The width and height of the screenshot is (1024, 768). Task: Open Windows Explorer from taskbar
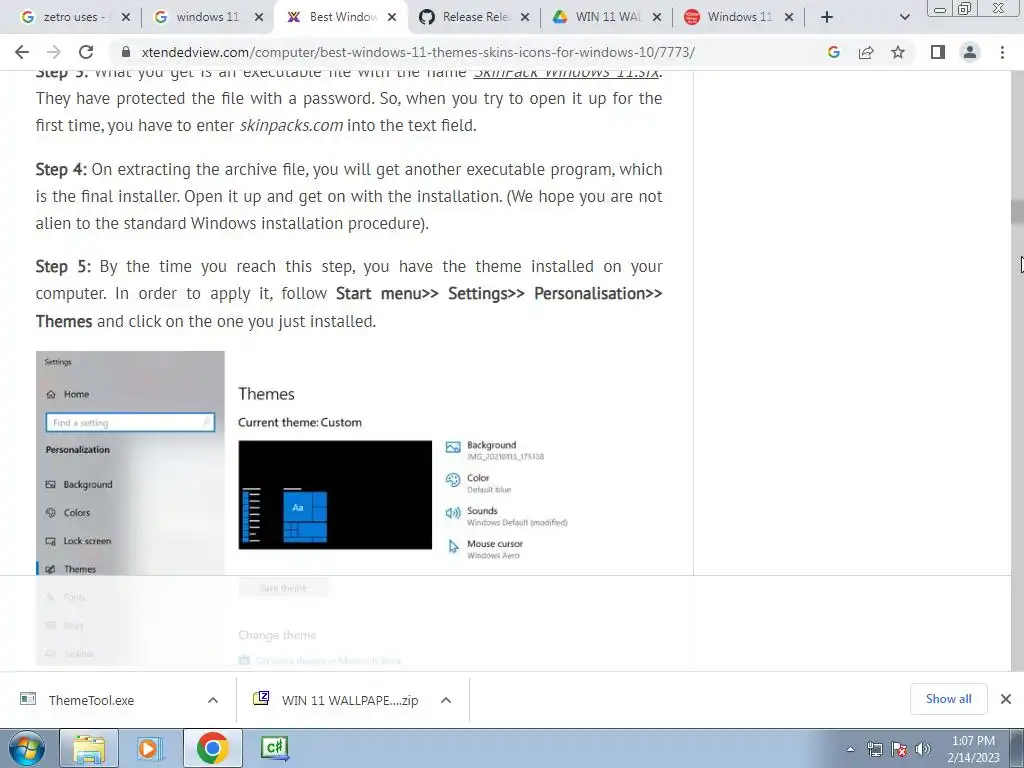pos(89,748)
